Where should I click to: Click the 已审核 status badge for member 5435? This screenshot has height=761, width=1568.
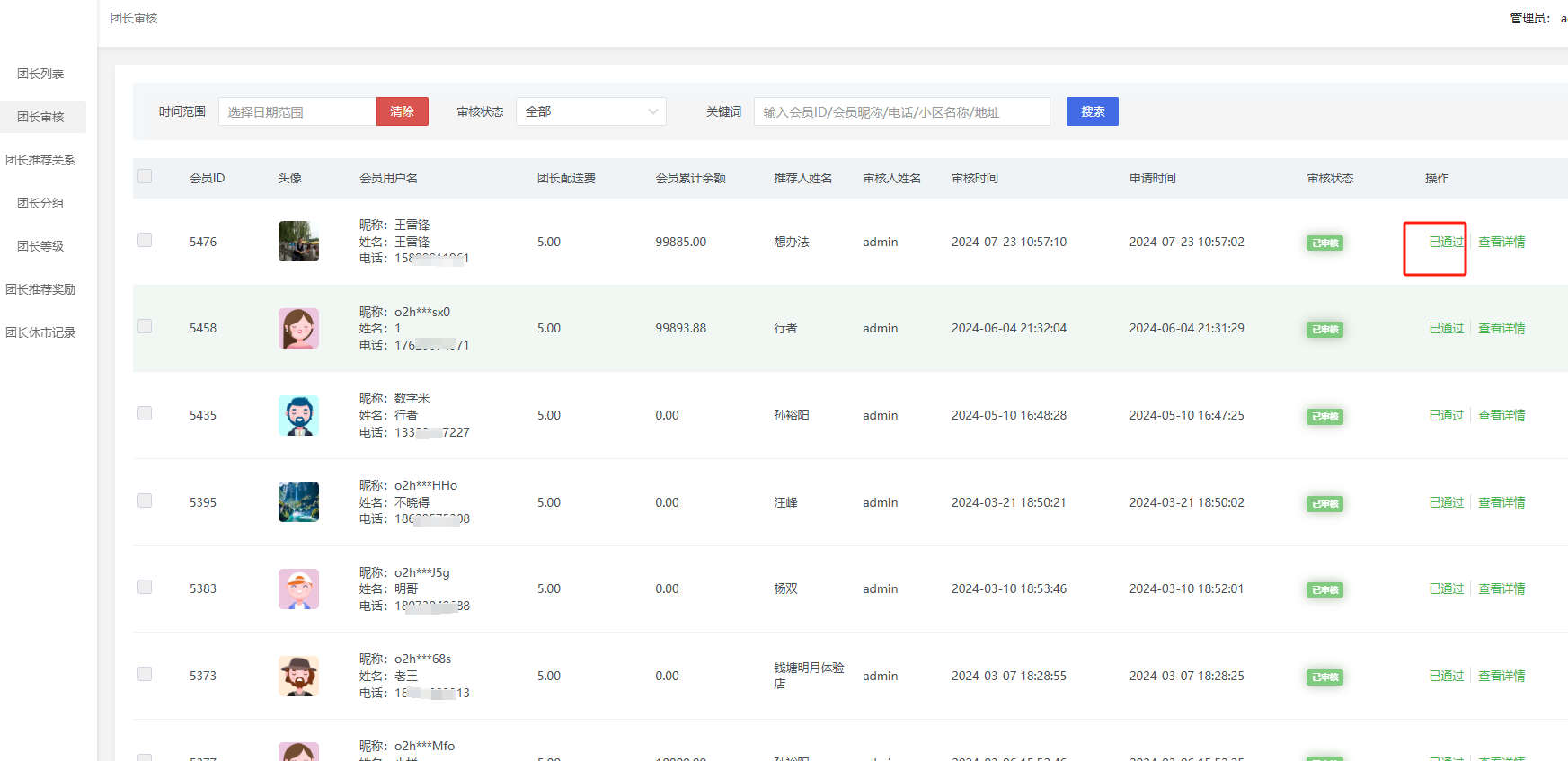coord(1324,416)
